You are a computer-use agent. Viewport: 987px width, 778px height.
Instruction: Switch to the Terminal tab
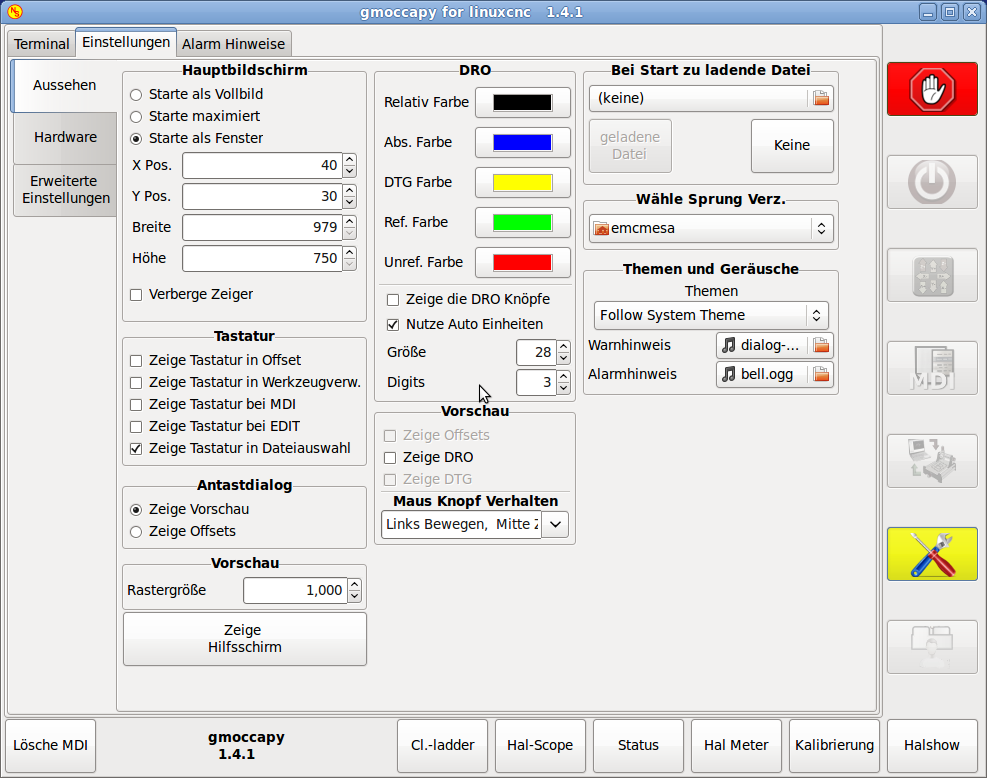click(42, 44)
